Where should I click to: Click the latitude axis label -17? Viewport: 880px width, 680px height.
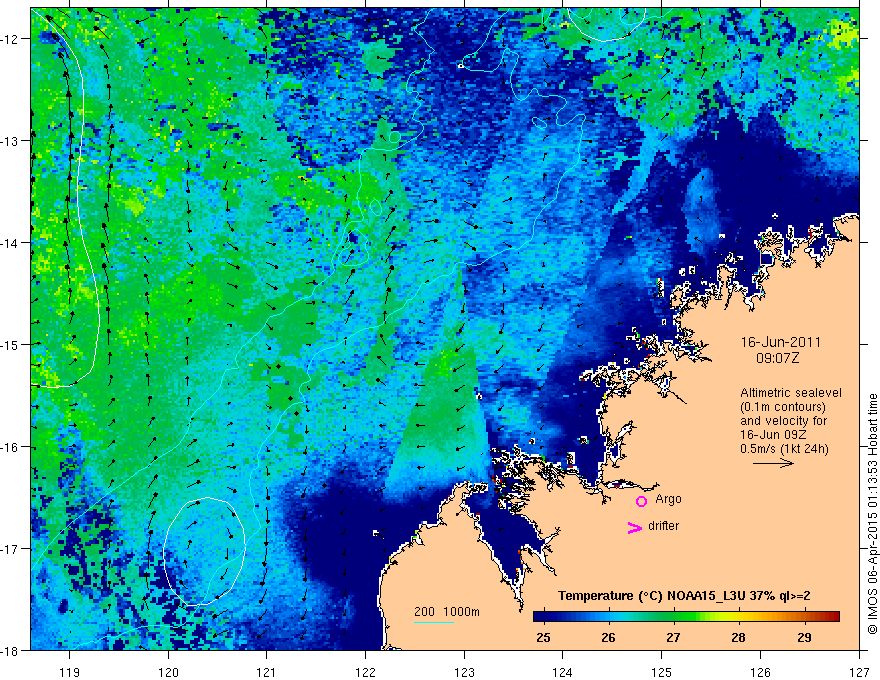(10, 548)
